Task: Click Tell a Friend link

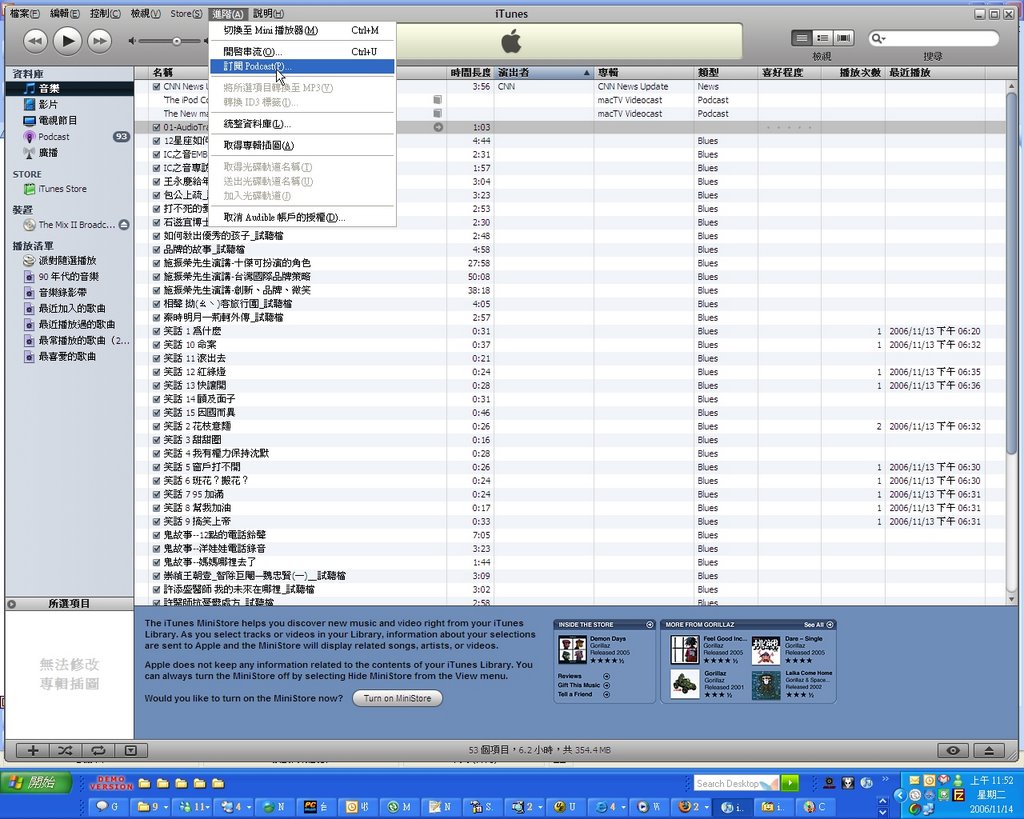Action: tap(583, 694)
